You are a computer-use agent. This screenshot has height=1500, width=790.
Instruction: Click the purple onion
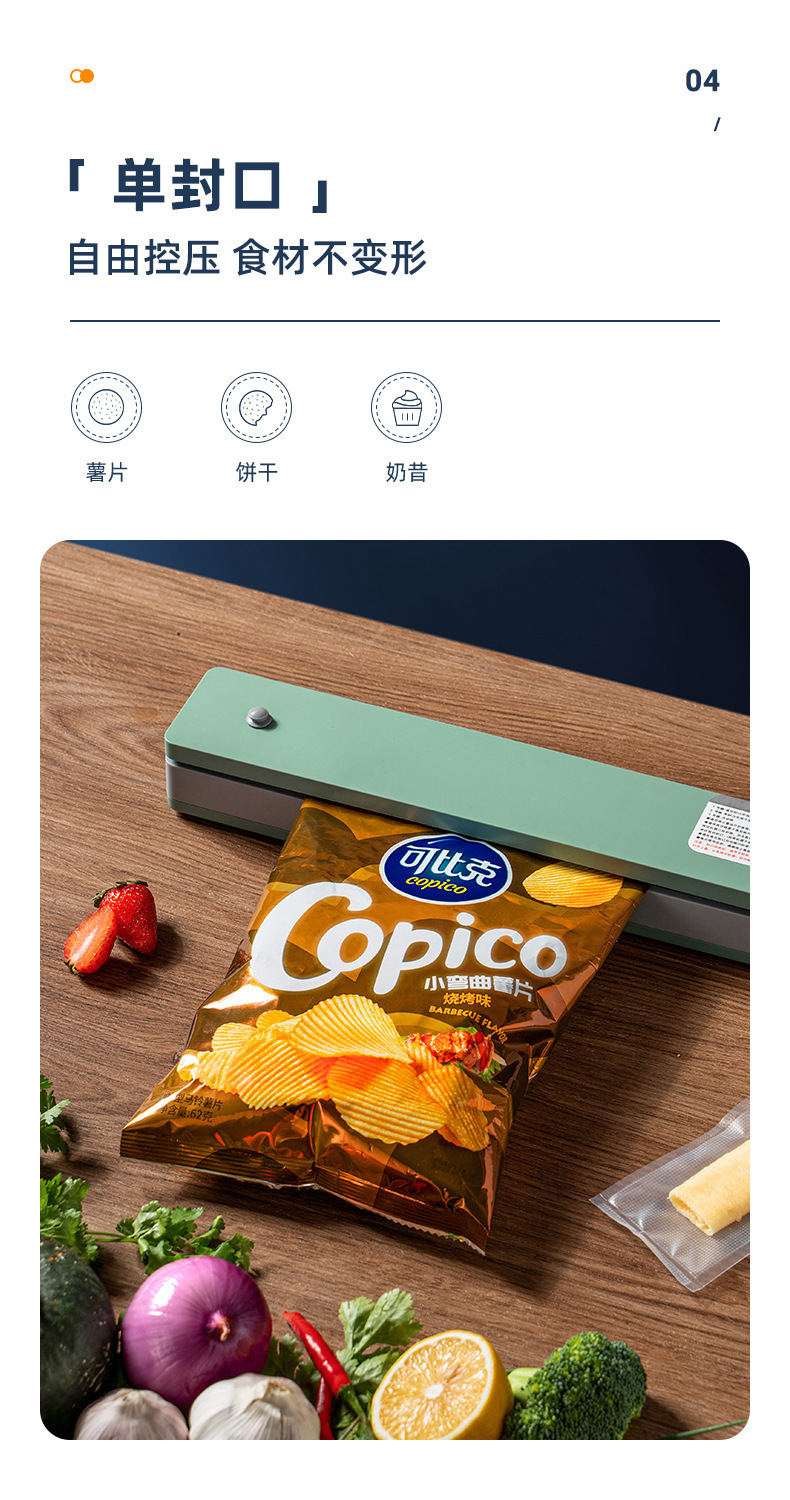pos(196,1320)
